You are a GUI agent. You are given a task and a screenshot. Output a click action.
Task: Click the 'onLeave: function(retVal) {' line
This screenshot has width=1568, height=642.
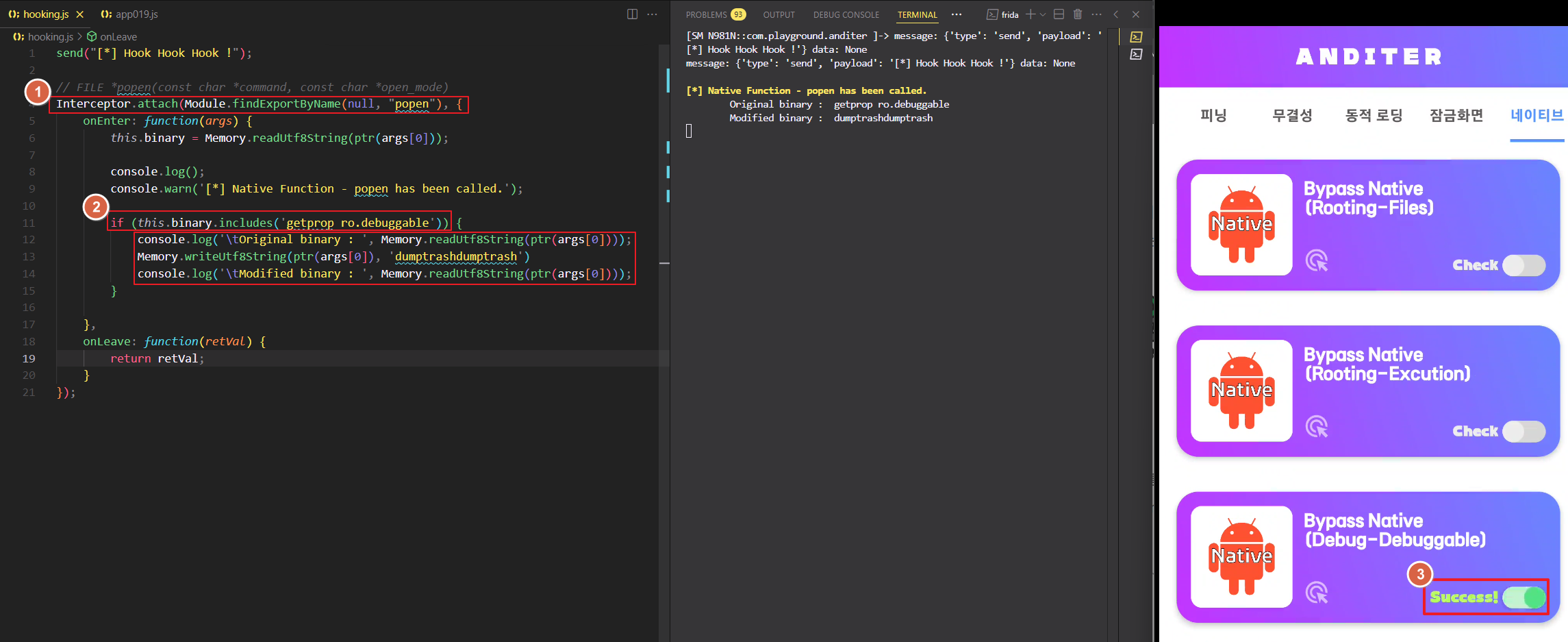pyautogui.click(x=175, y=341)
